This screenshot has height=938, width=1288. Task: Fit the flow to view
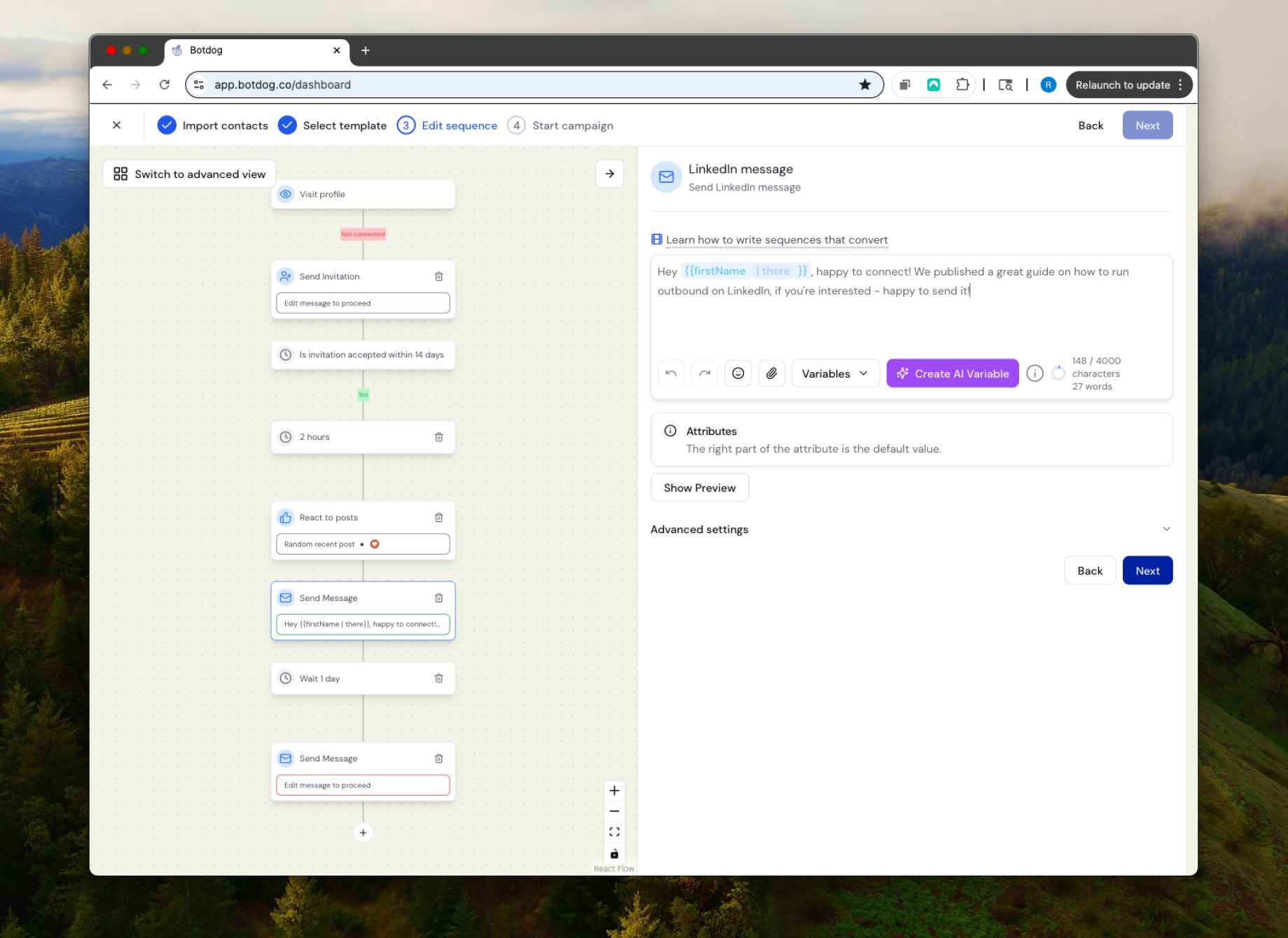click(x=614, y=832)
